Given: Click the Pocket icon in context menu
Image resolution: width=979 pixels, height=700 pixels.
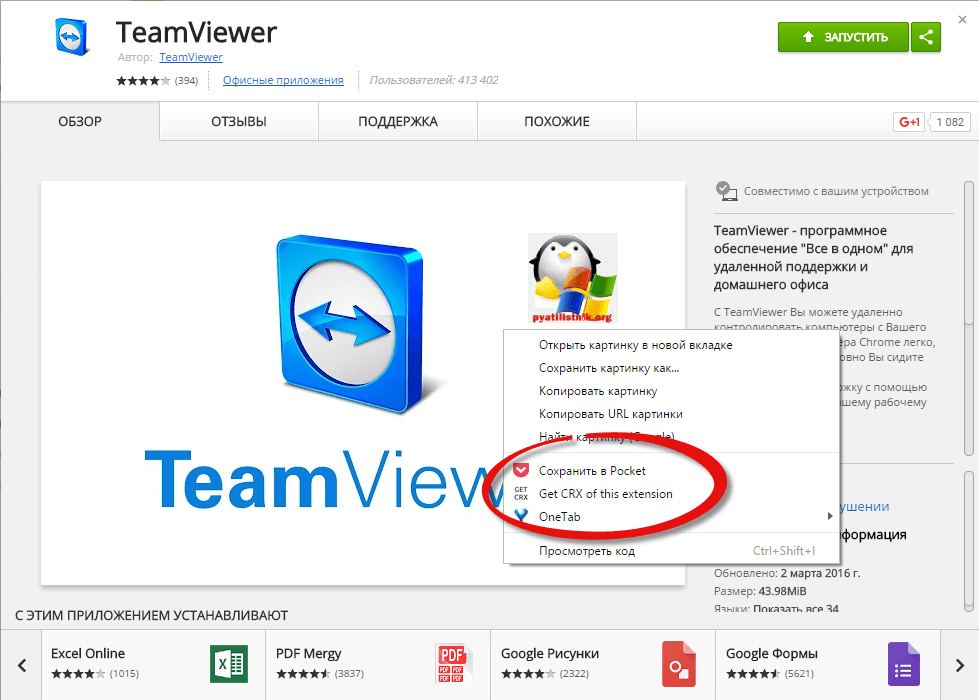Looking at the screenshot, I should coord(521,470).
